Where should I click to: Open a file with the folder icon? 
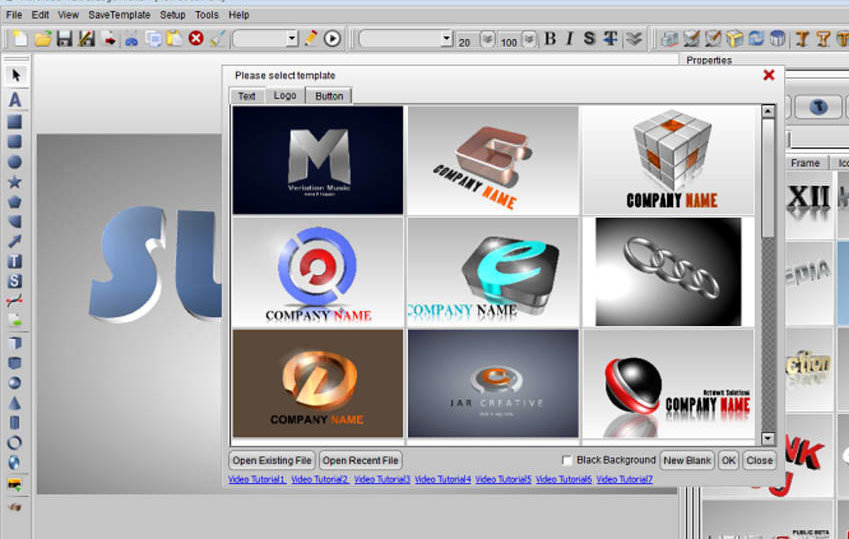click(x=42, y=38)
